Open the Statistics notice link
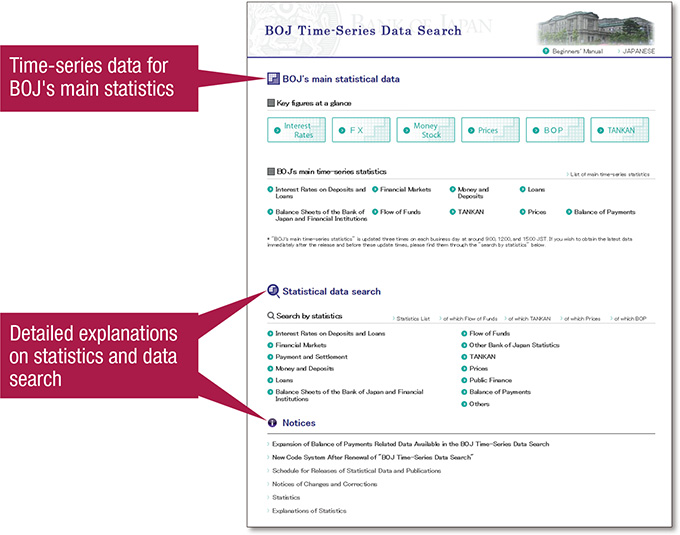 (284, 498)
